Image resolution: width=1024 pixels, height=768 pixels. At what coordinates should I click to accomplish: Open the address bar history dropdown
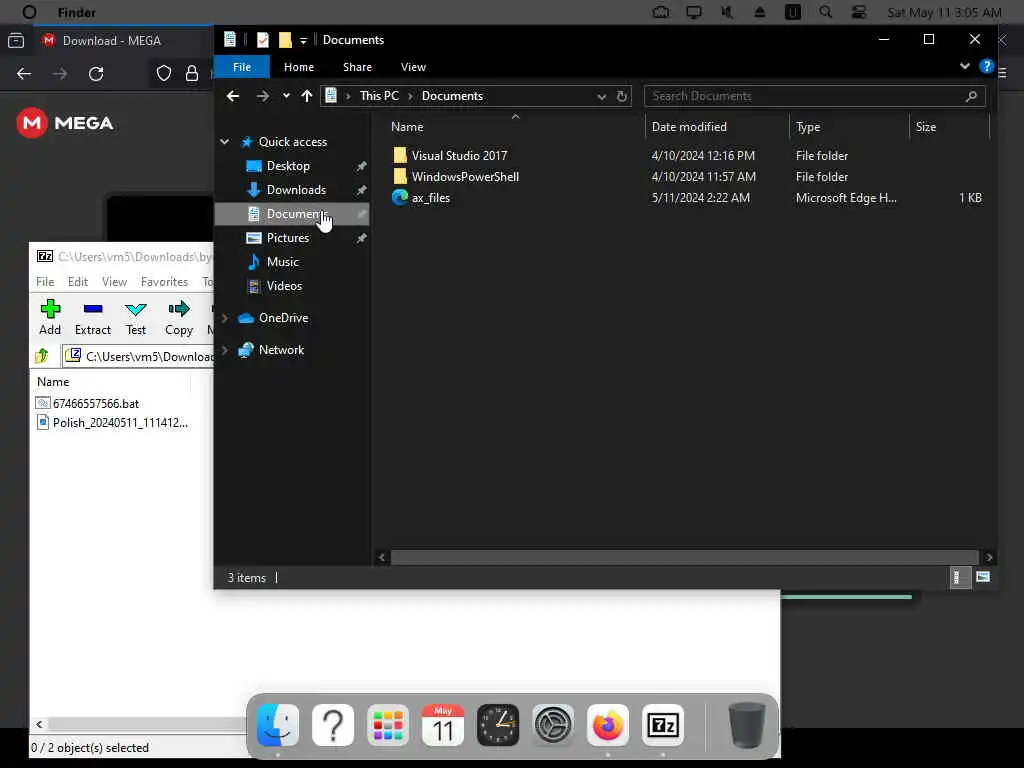(601, 97)
